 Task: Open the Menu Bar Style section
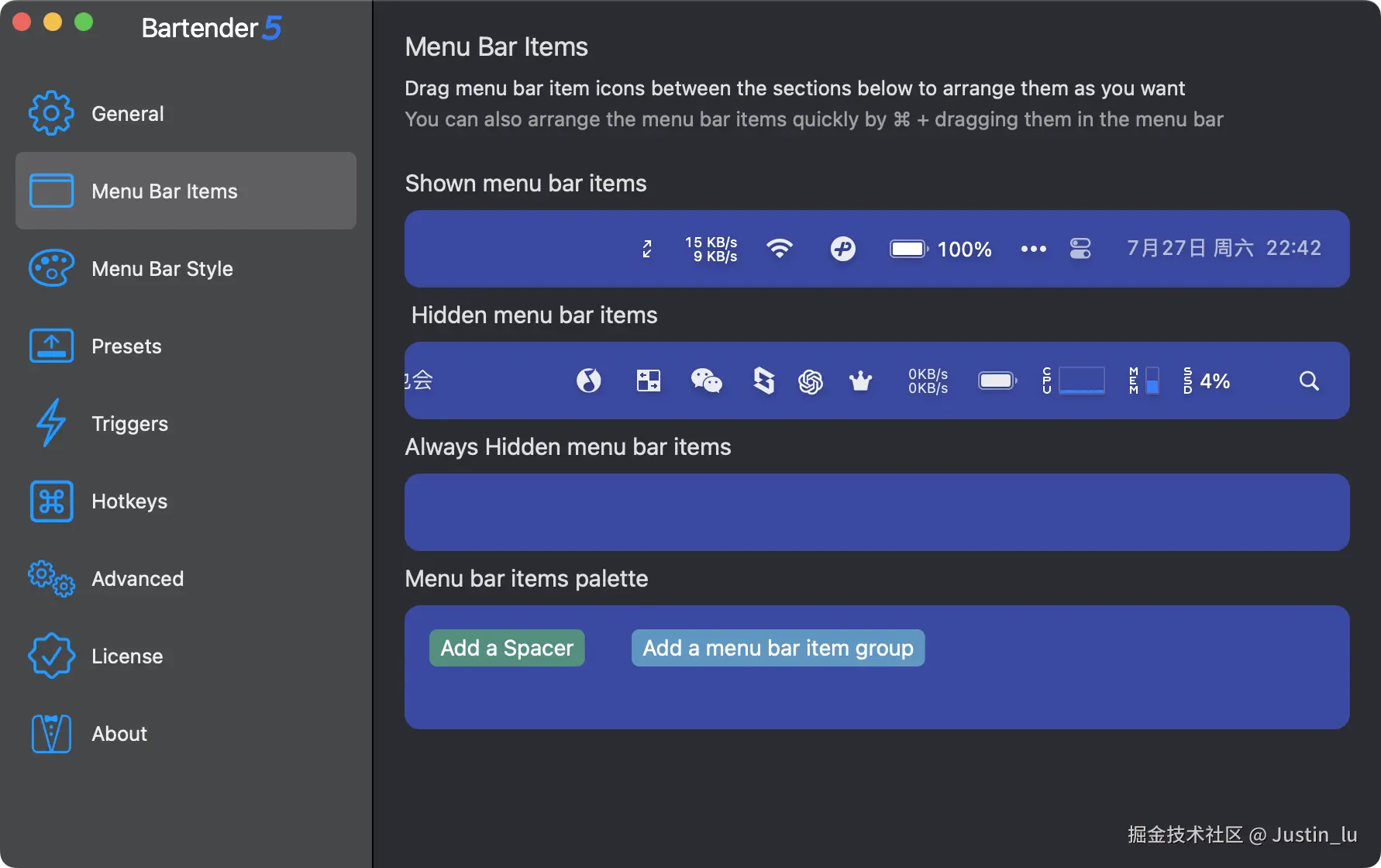[162, 269]
